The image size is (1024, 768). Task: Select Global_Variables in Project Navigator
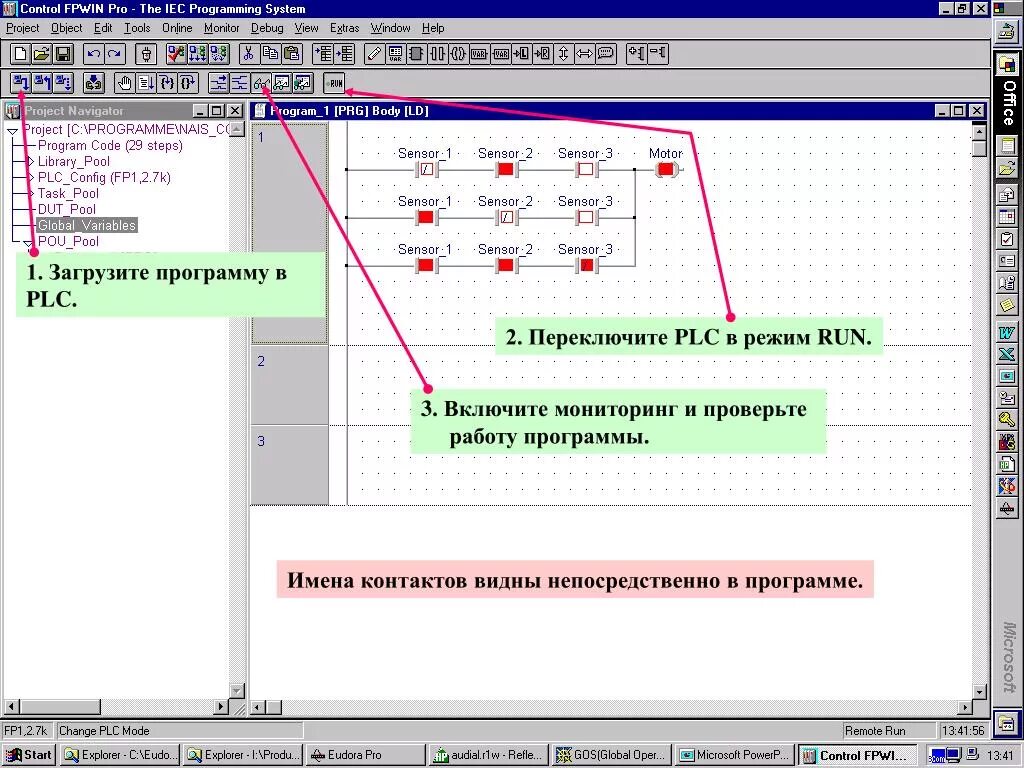coord(87,225)
